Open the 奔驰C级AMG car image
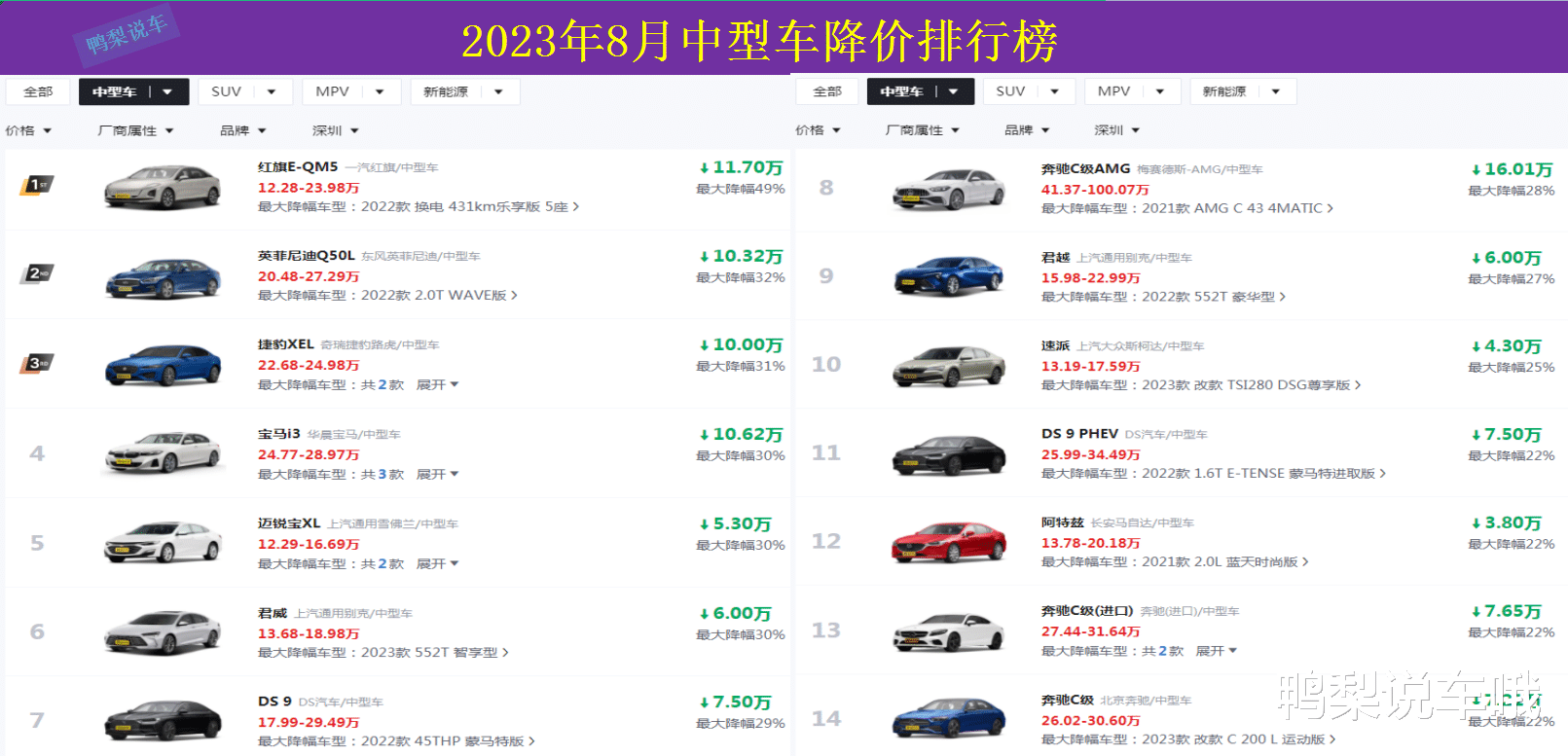The image size is (1568, 756). tap(949, 190)
